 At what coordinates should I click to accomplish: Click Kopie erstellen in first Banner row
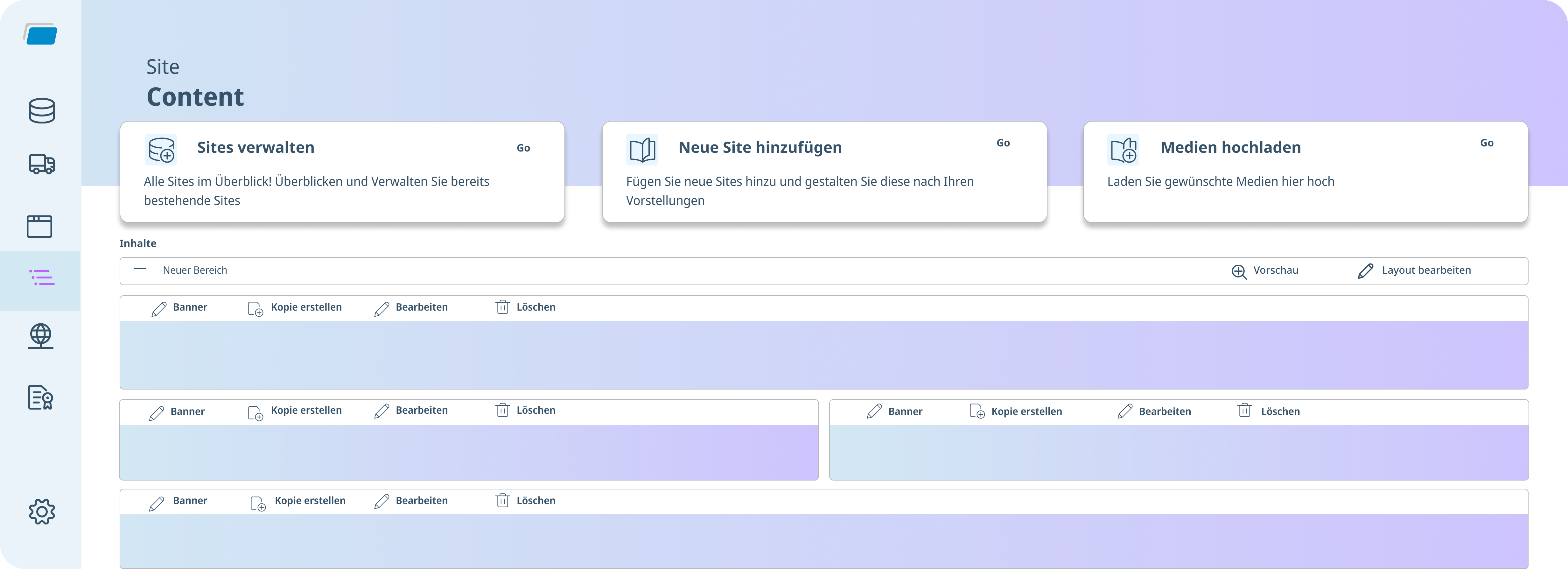click(306, 307)
